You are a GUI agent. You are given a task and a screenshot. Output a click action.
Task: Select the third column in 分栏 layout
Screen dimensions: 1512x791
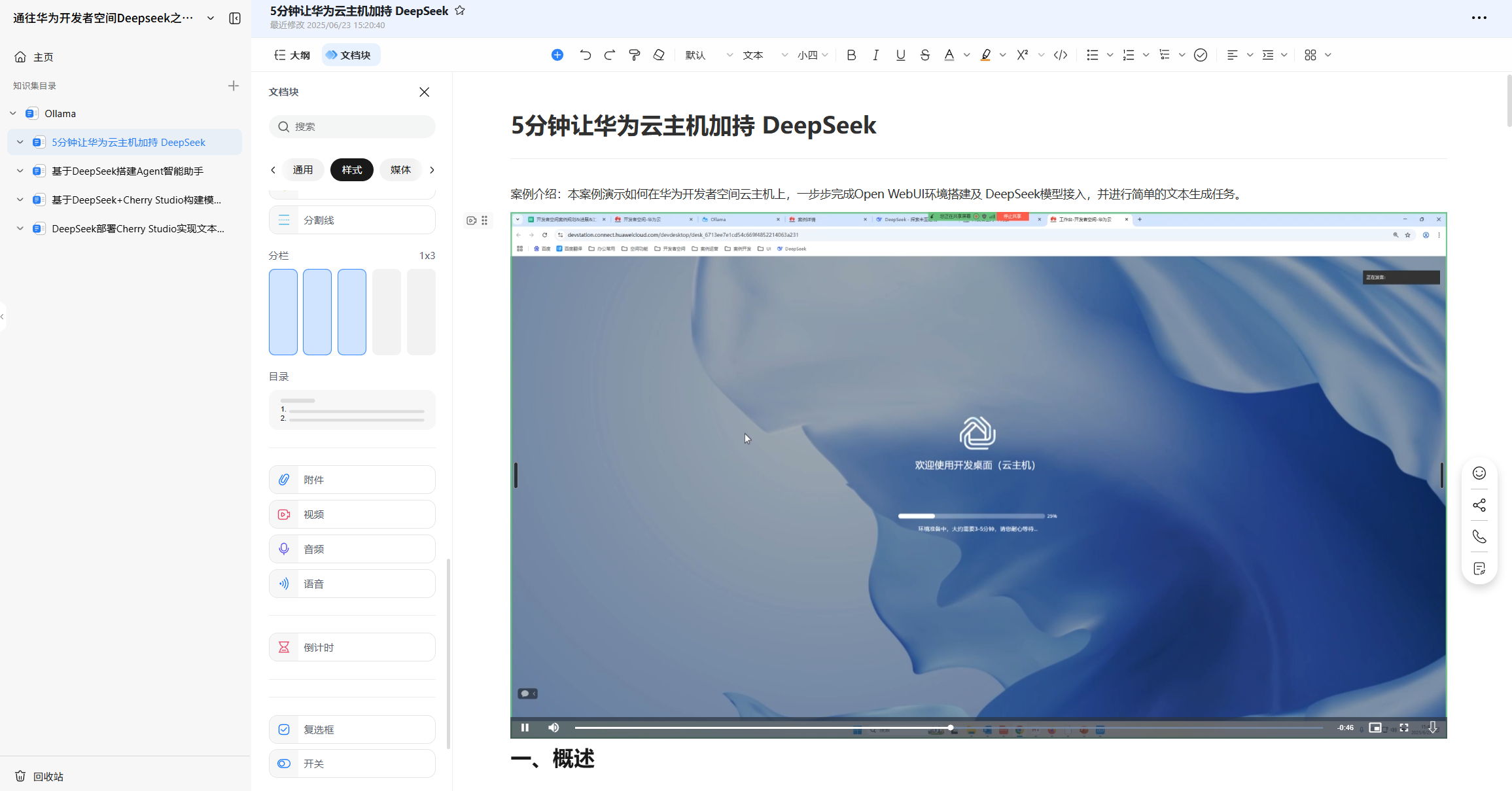(x=352, y=312)
